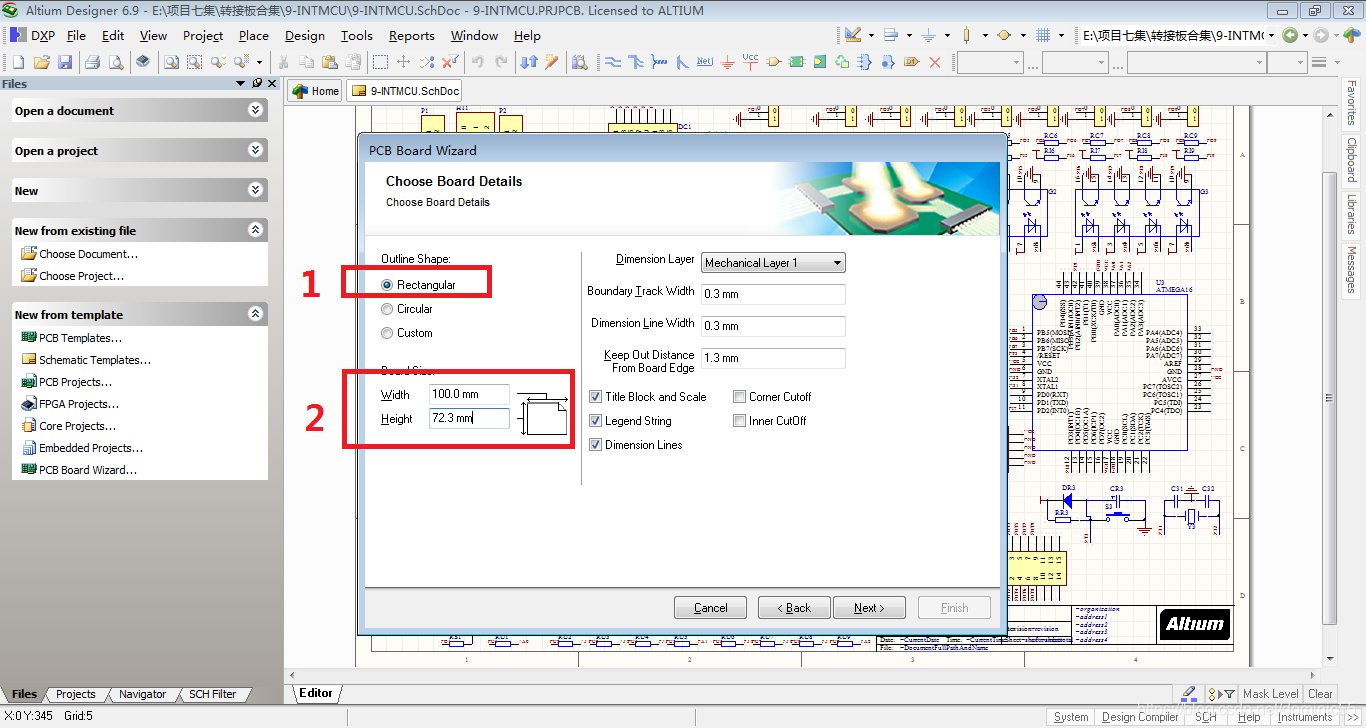This screenshot has height=728, width=1366.
Task: Click the DXP system menu icon
Action: coord(33,35)
